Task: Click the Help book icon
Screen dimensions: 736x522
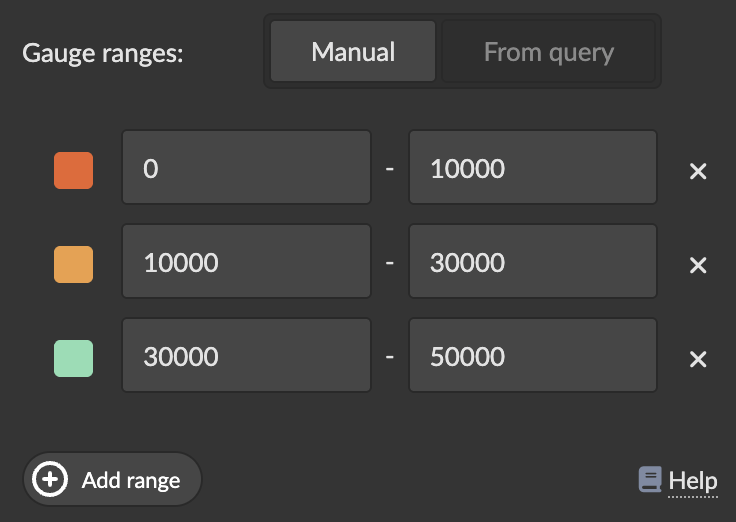Action: (x=650, y=480)
